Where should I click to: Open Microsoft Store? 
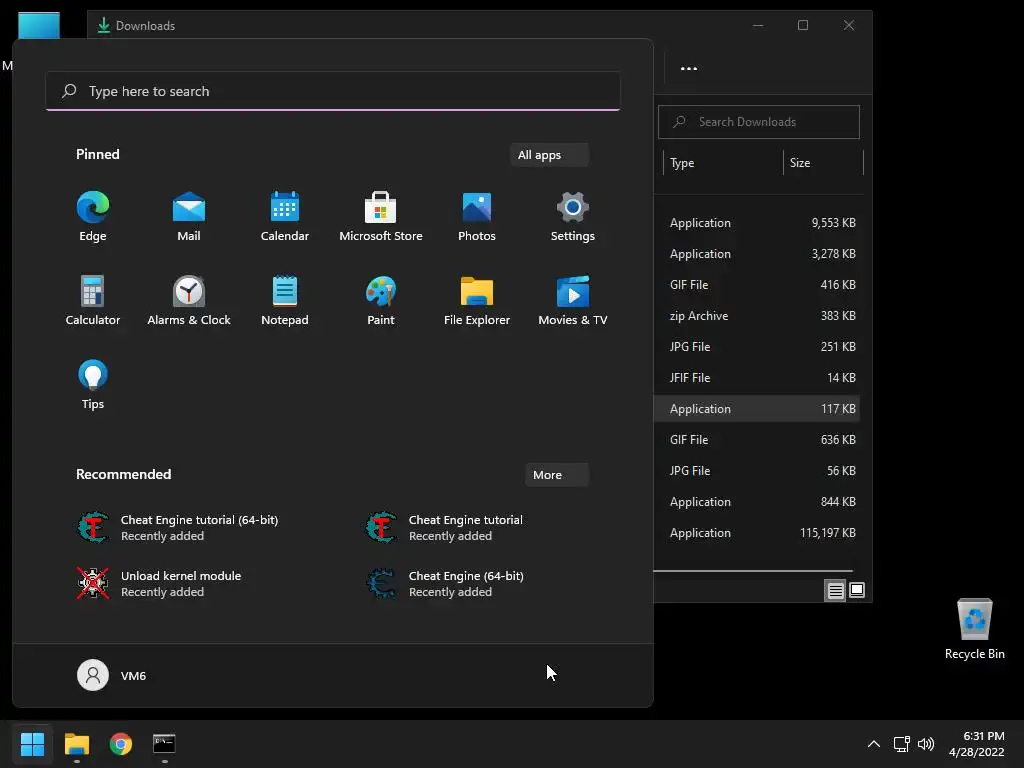[381, 217]
